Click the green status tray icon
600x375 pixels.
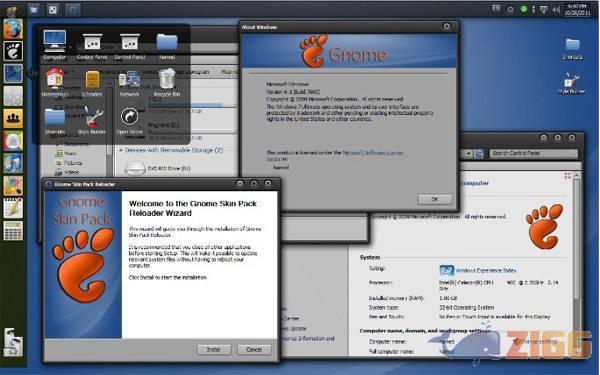coord(523,10)
